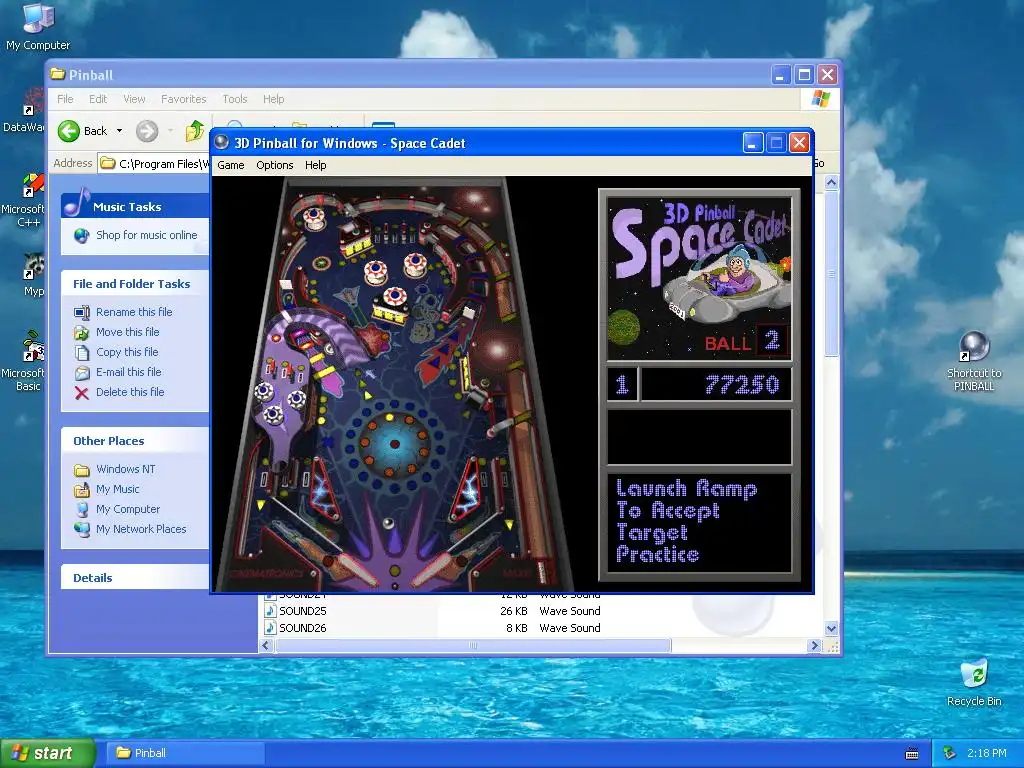Click the My Network Places globe icon
Image resolution: width=1024 pixels, height=768 pixels.
(82, 529)
